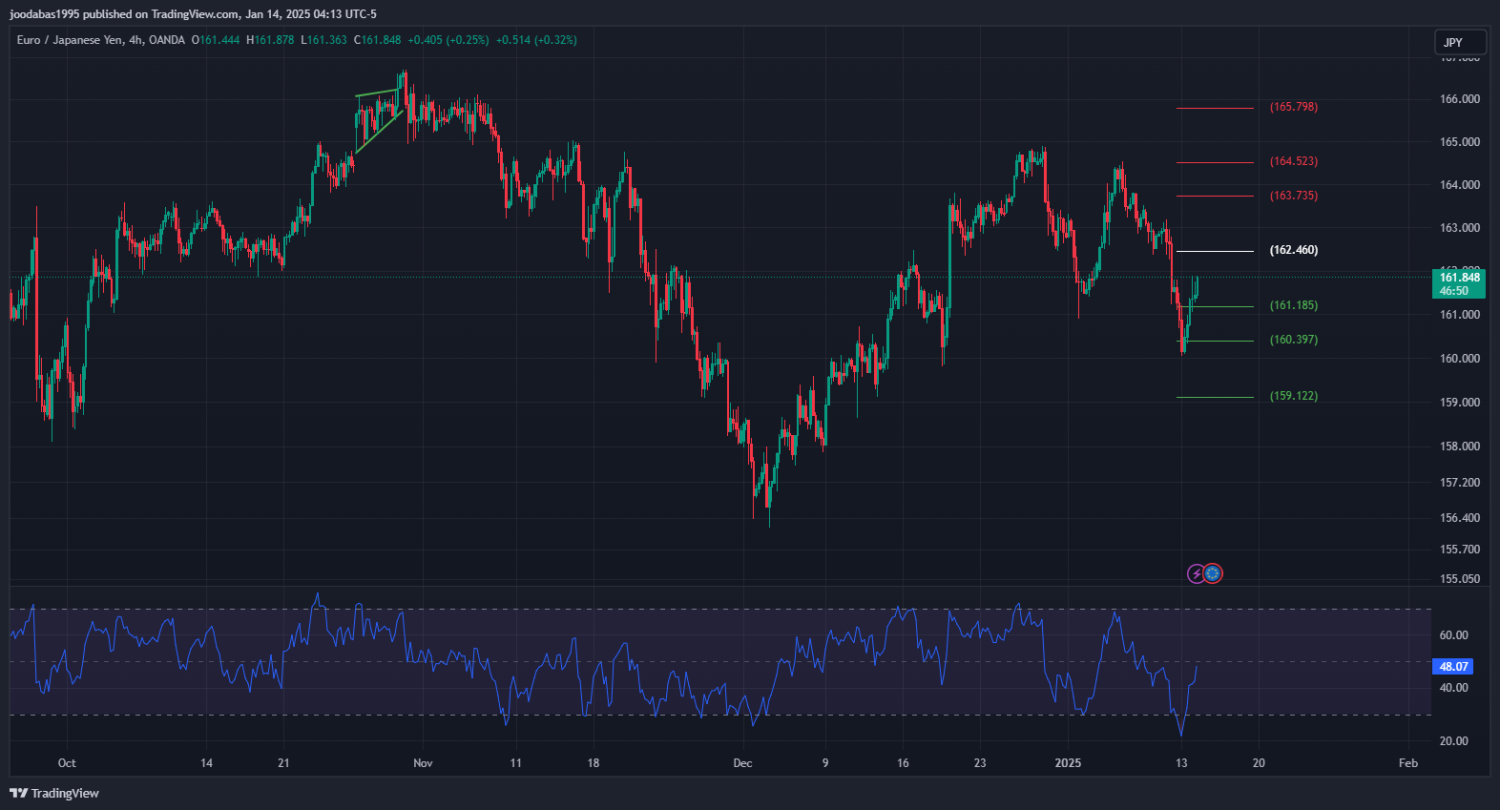Select the green wedge pattern drawing

[379, 122]
